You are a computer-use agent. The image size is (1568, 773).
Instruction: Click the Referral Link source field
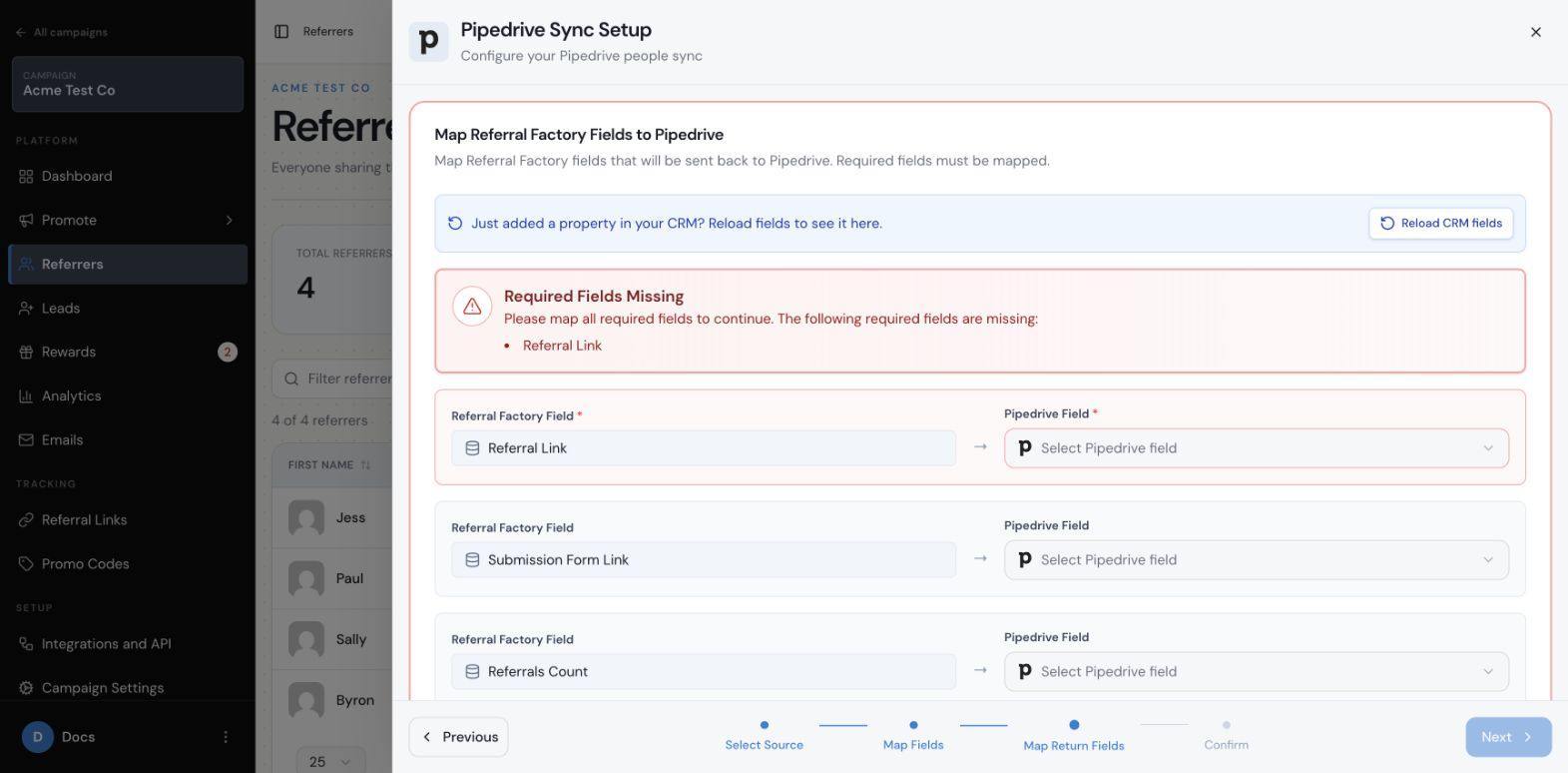(704, 448)
